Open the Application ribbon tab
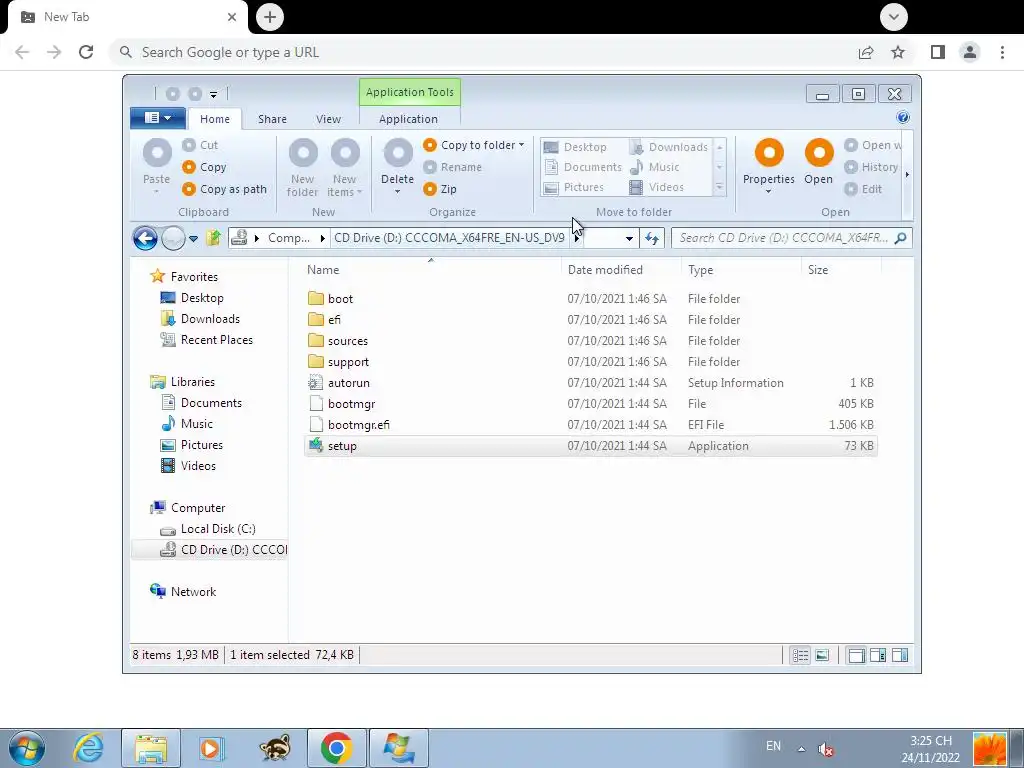 (408, 119)
